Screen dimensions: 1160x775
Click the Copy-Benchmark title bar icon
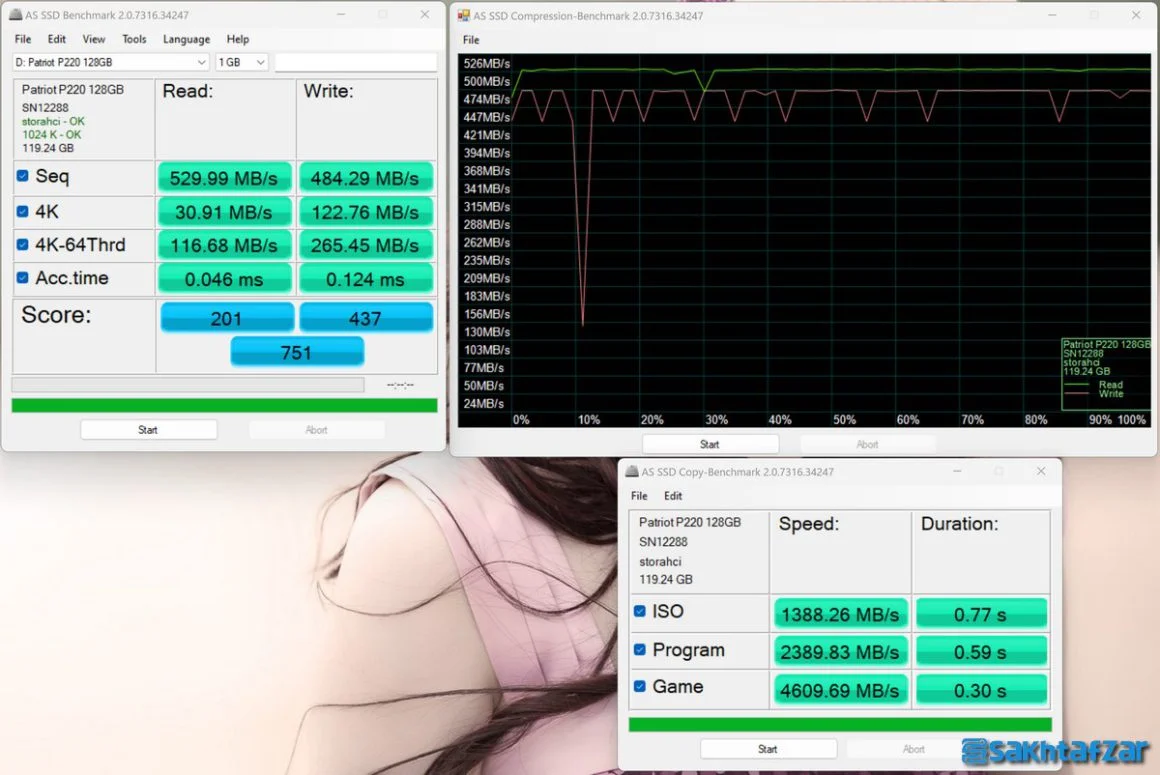[632, 471]
